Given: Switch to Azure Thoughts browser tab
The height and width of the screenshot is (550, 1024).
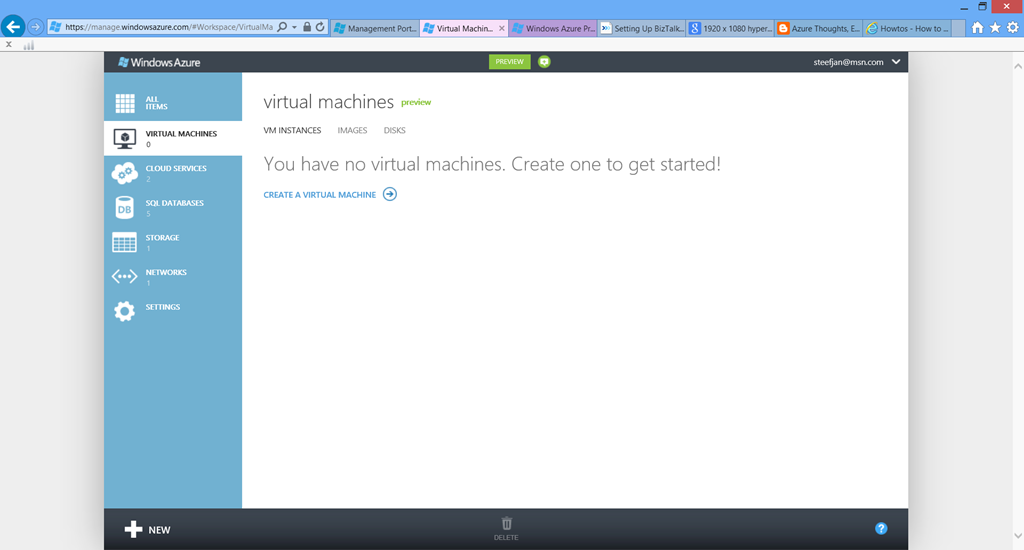Looking at the screenshot, I should pyautogui.click(x=819, y=28).
